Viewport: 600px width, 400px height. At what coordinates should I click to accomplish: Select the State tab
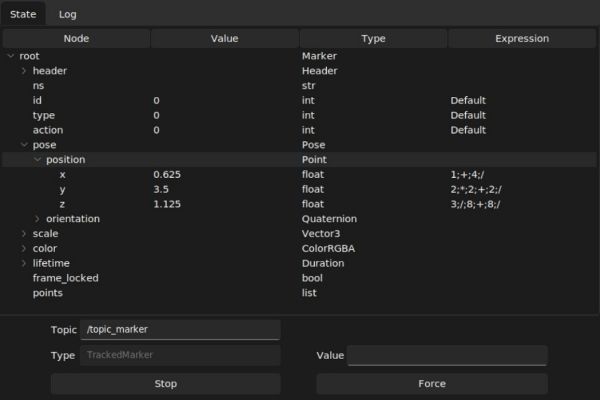(23, 14)
